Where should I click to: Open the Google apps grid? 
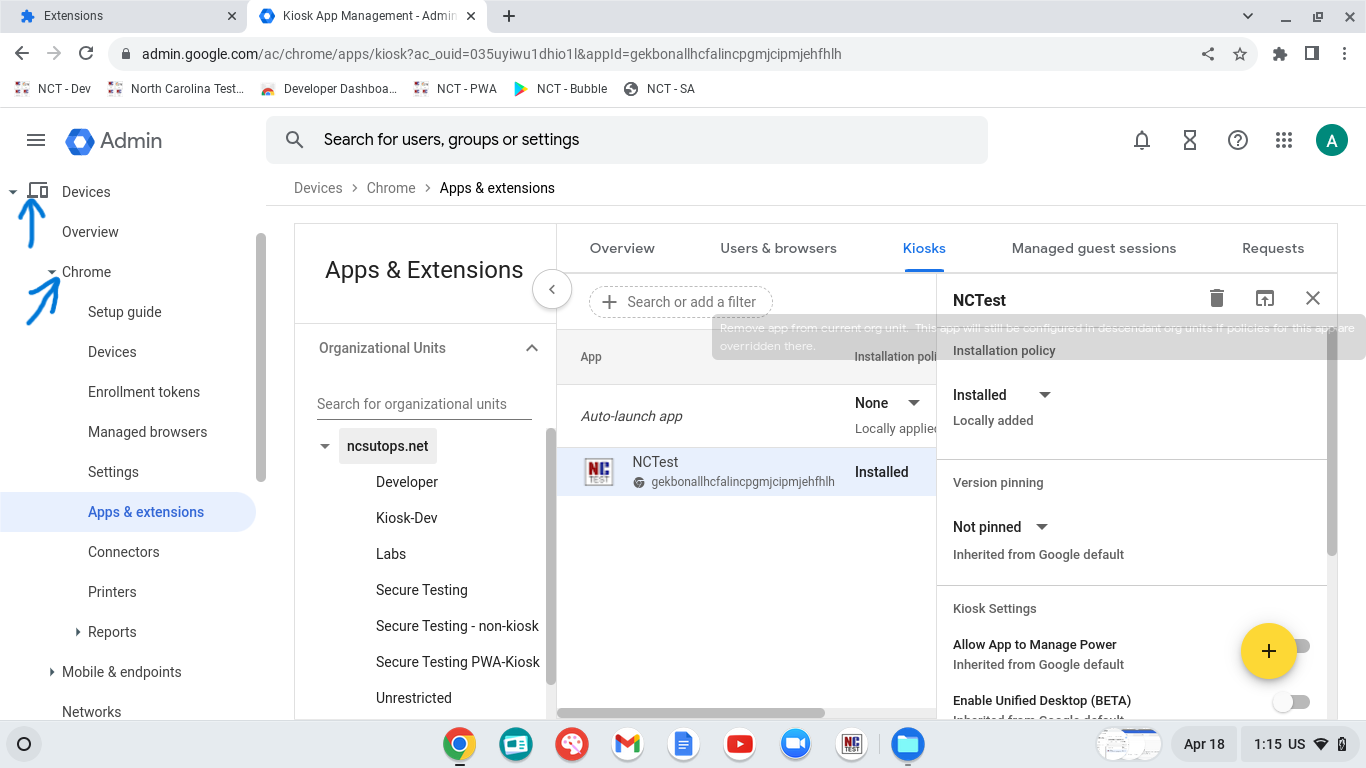(1284, 141)
